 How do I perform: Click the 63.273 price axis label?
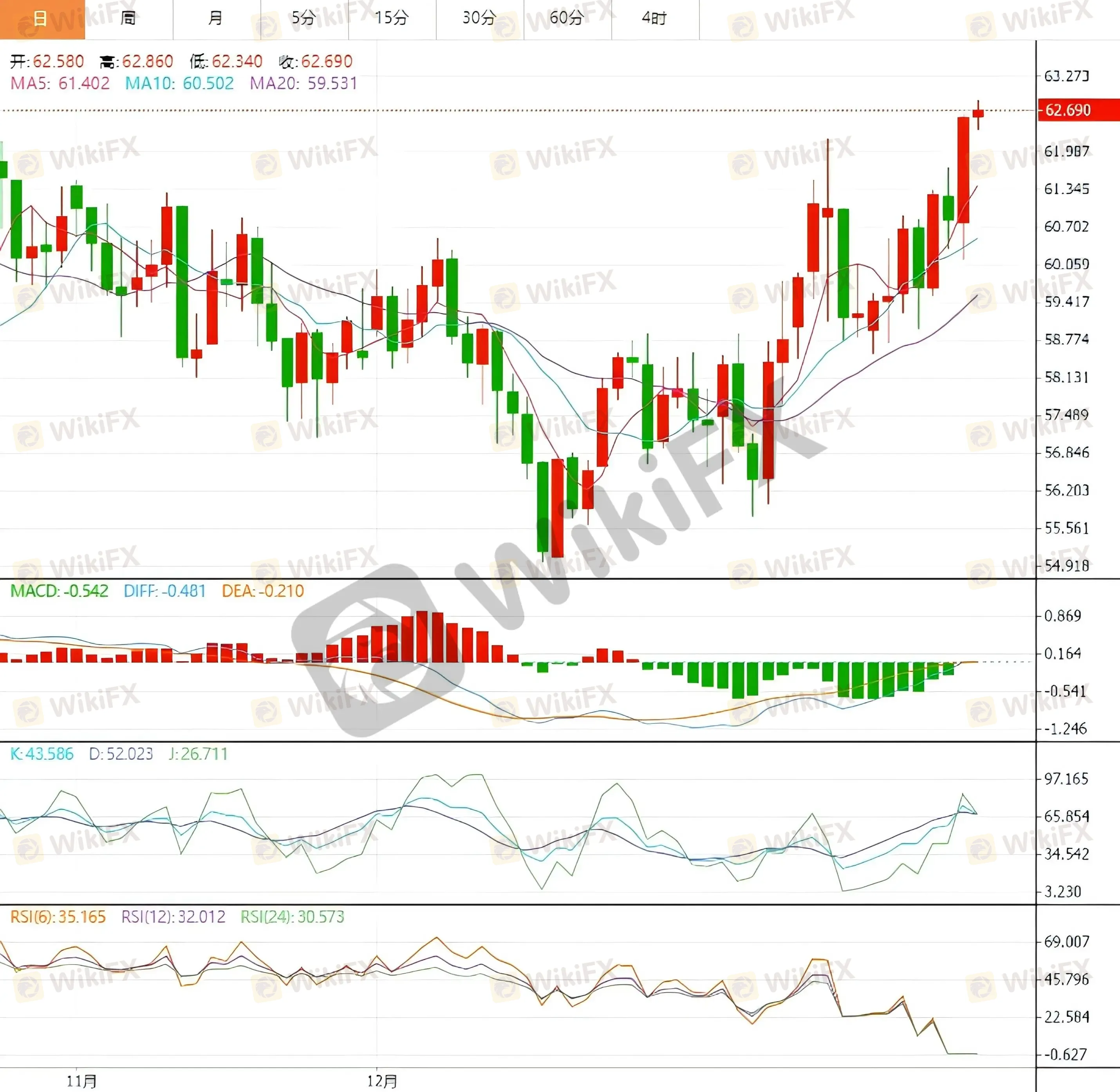[x=1066, y=76]
